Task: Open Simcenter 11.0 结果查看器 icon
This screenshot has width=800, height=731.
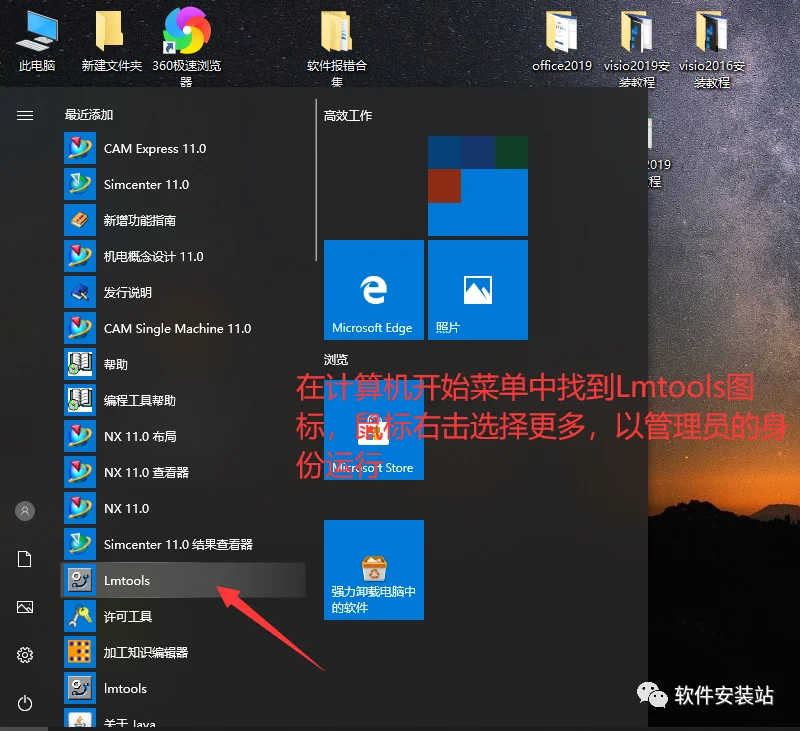Action: (80, 544)
